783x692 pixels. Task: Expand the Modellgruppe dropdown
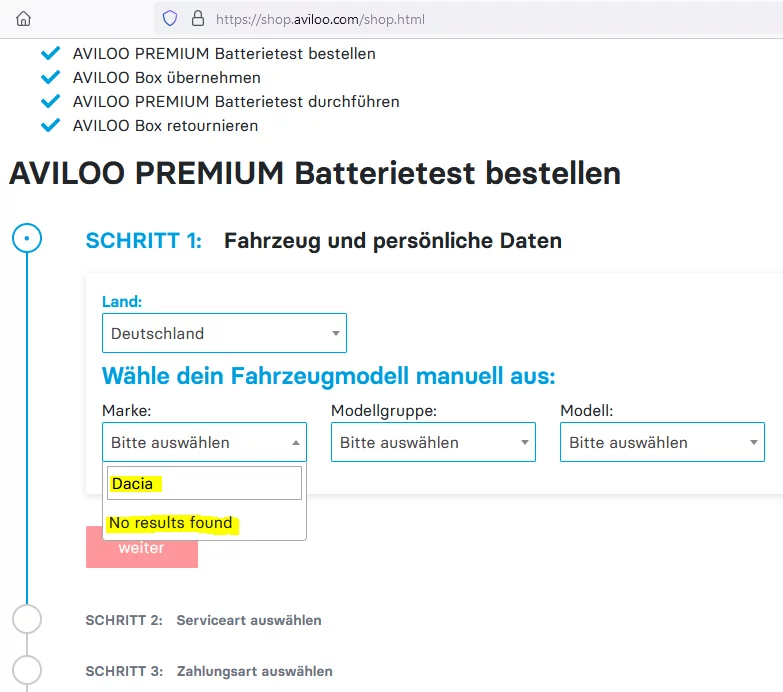click(433, 442)
